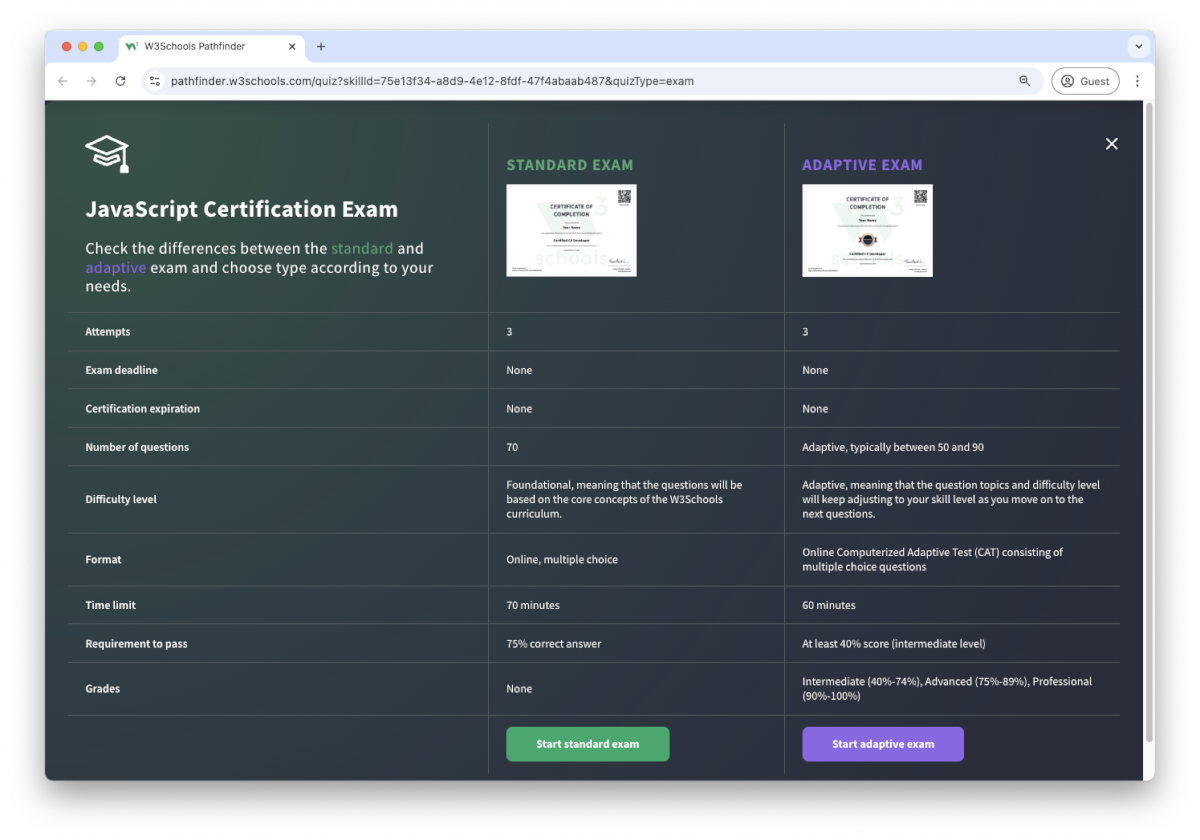This screenshot has width=1200, height=840.
Task: Start the adaptive exam
Action: pos(882,744)
